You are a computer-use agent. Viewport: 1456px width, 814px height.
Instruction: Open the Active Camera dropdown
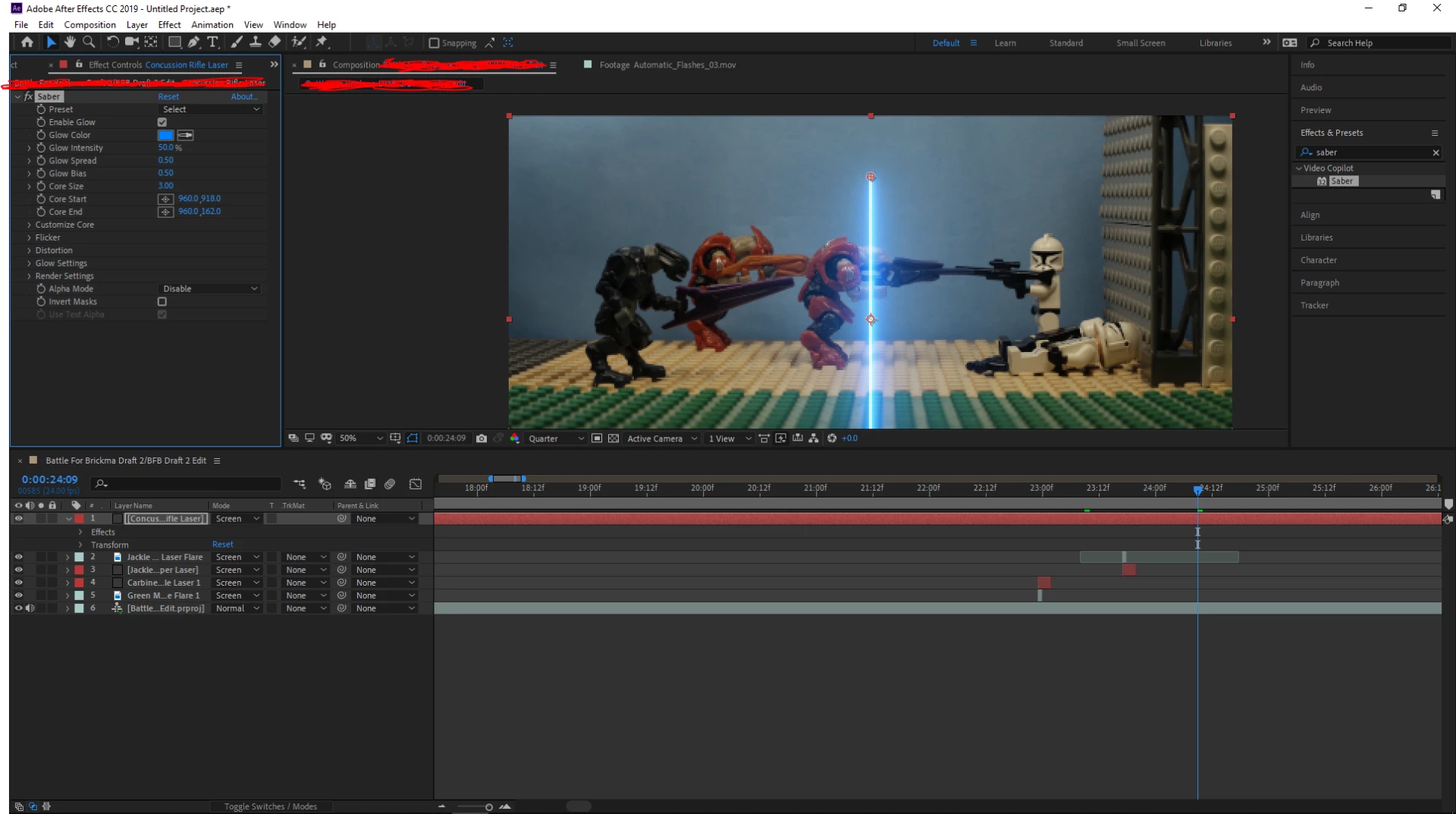point(662,438)
